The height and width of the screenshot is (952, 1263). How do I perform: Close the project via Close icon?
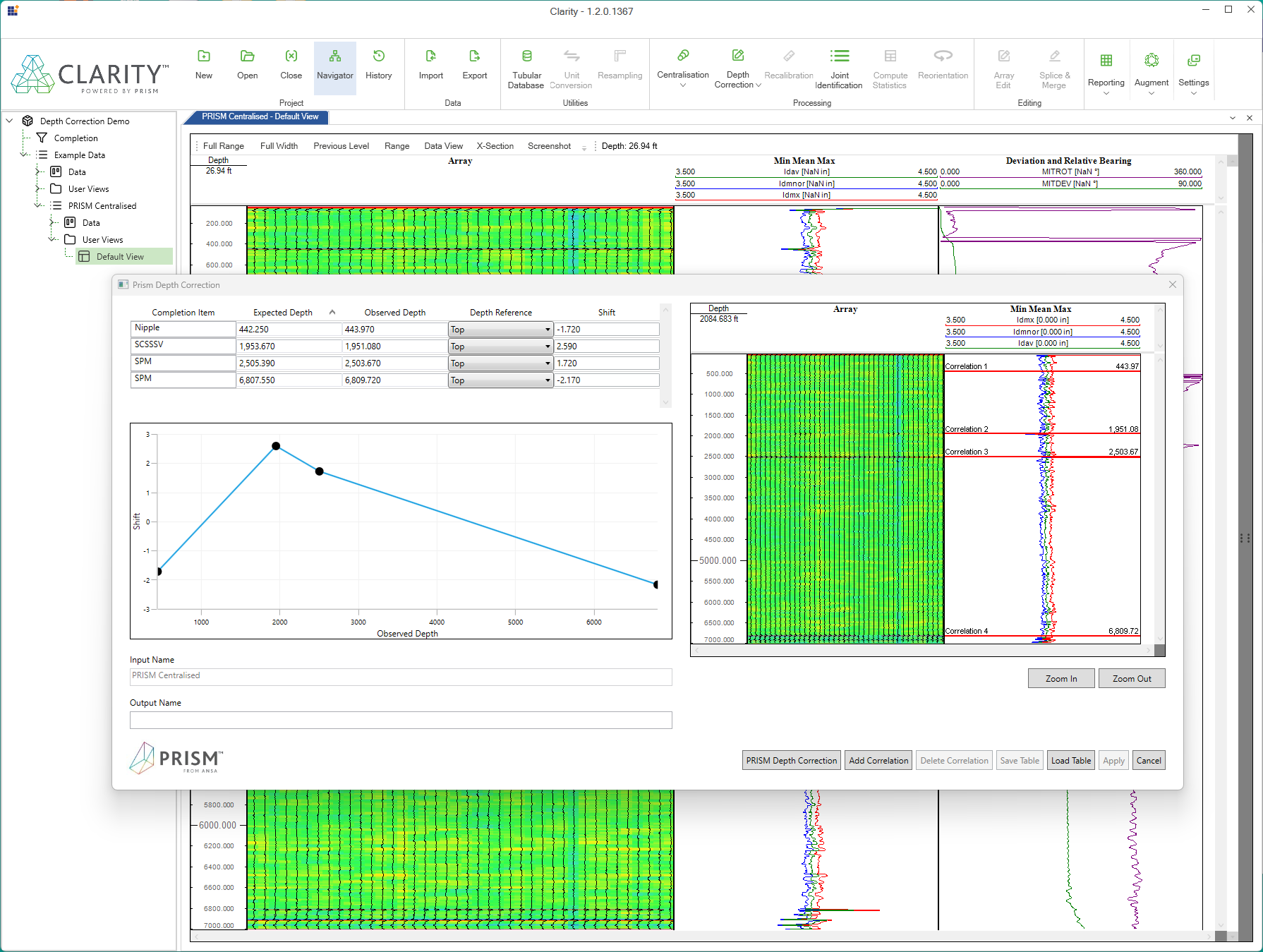tap(291, 65)
